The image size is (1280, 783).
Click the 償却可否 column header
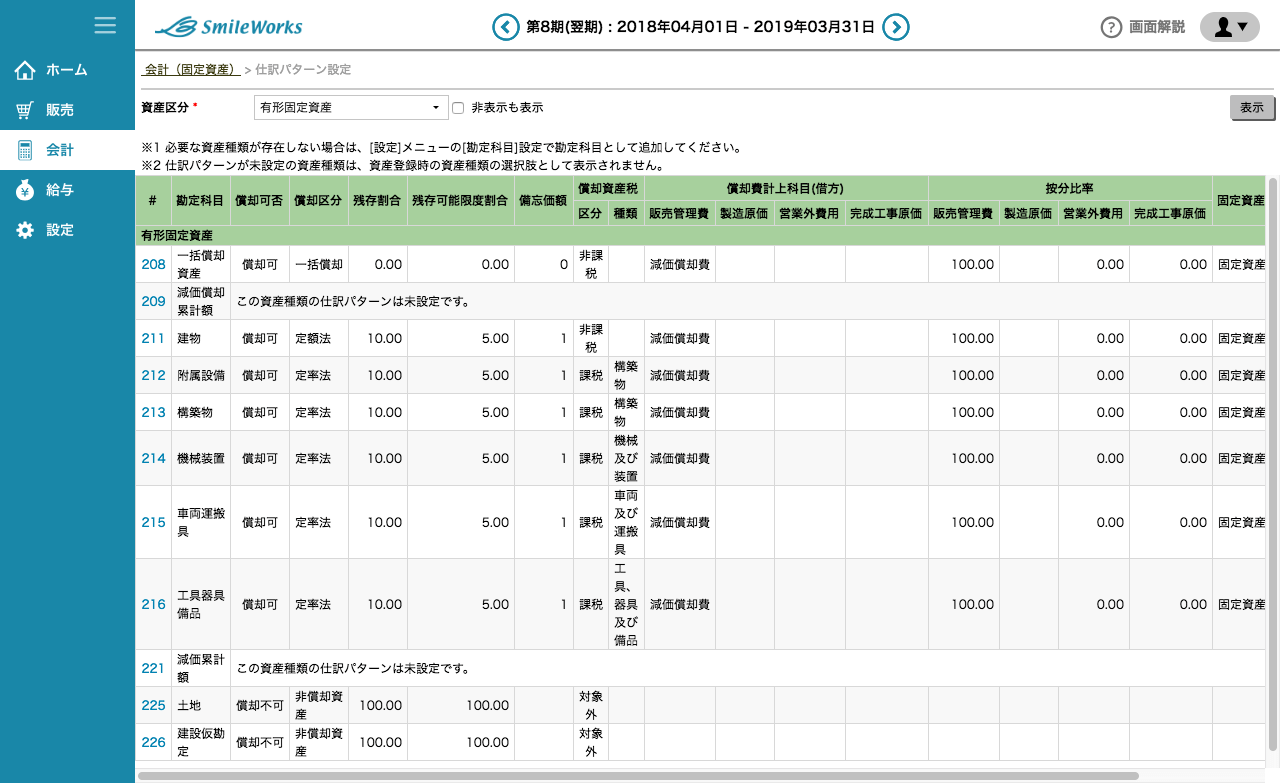[260, 200]
